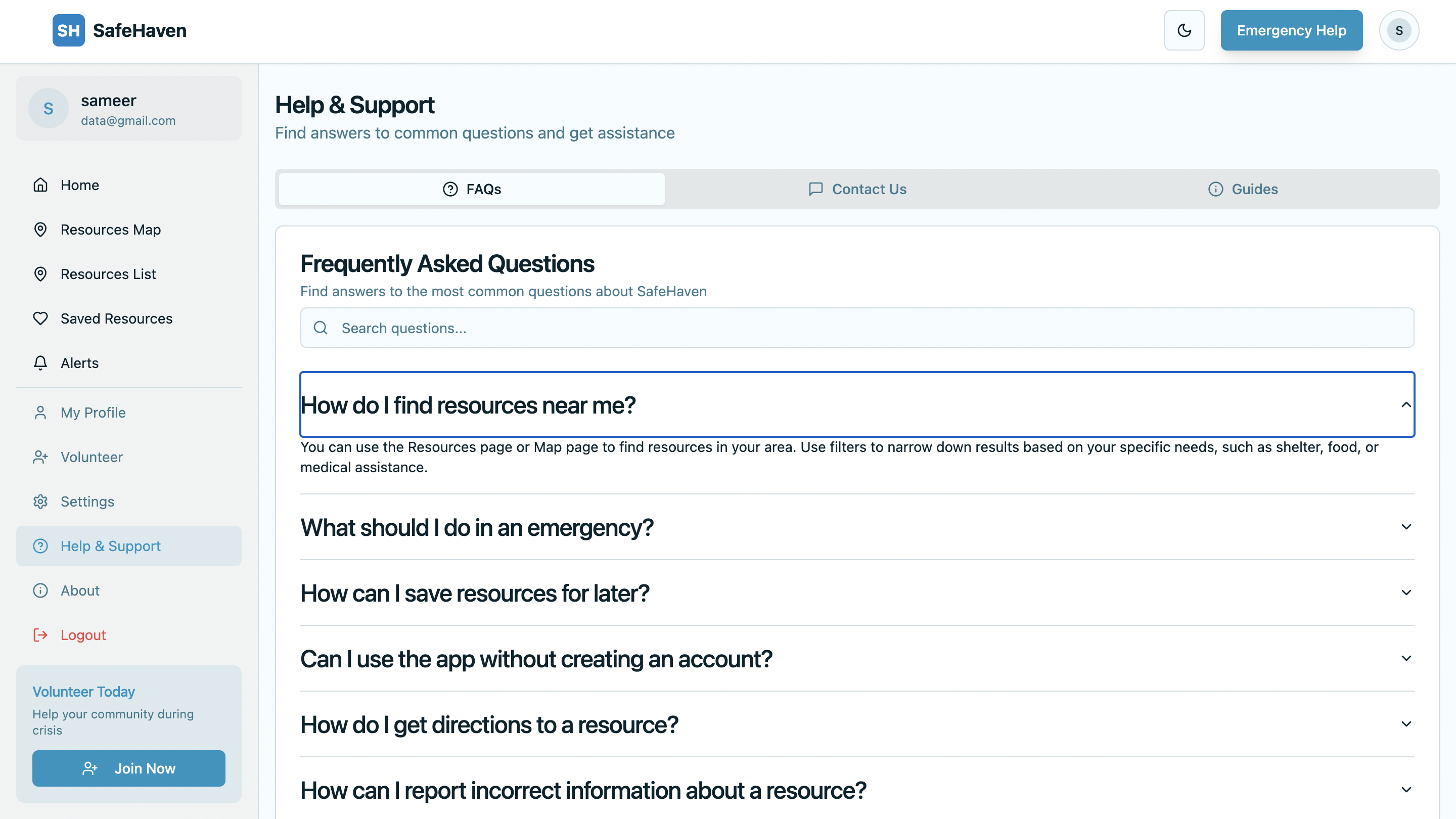The width and height of the screenshot is (1456, 819).
Task: Click the Settings gear icon
Action: (x=40, y=502)
